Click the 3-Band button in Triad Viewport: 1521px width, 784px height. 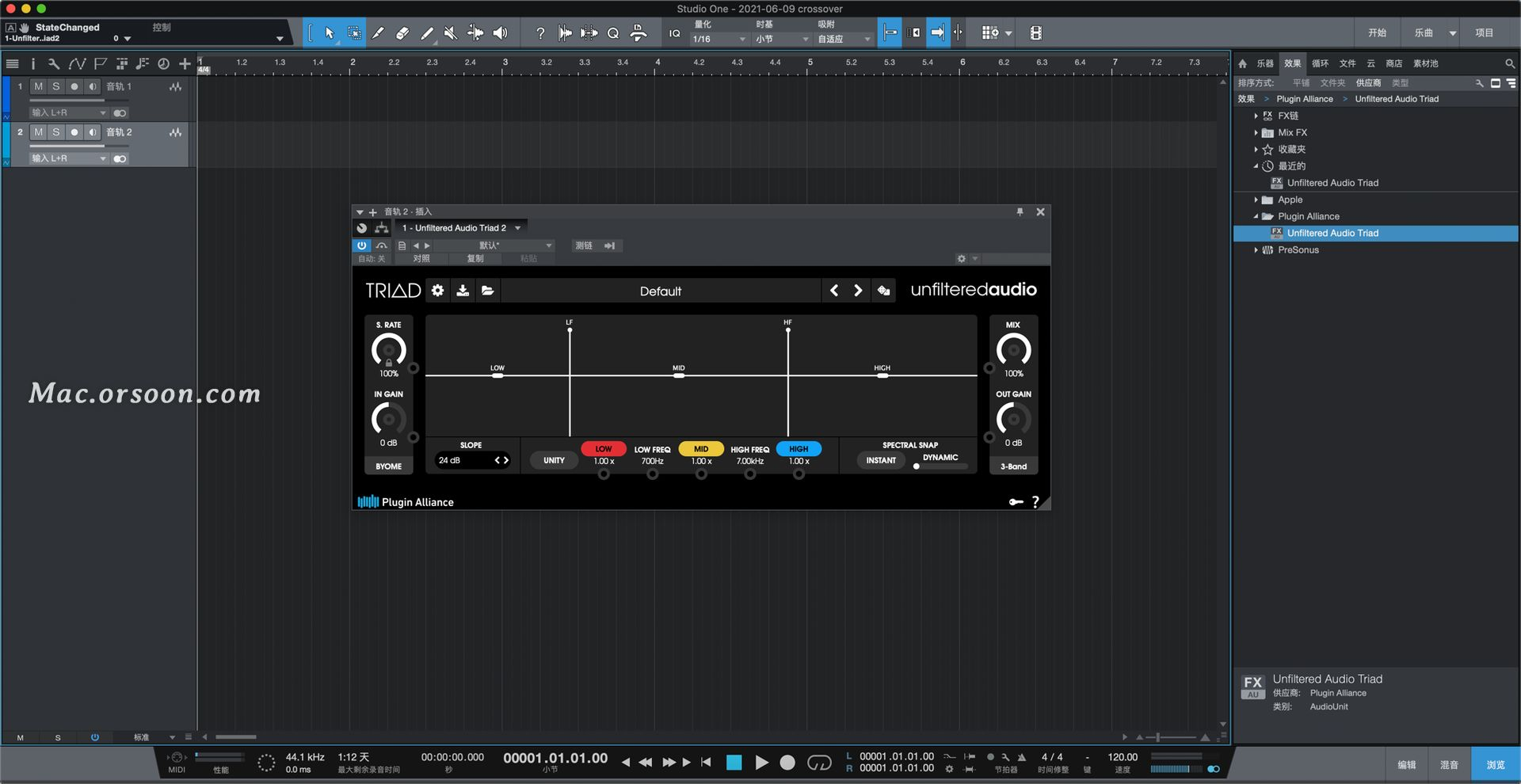(x=1013, y=466)
